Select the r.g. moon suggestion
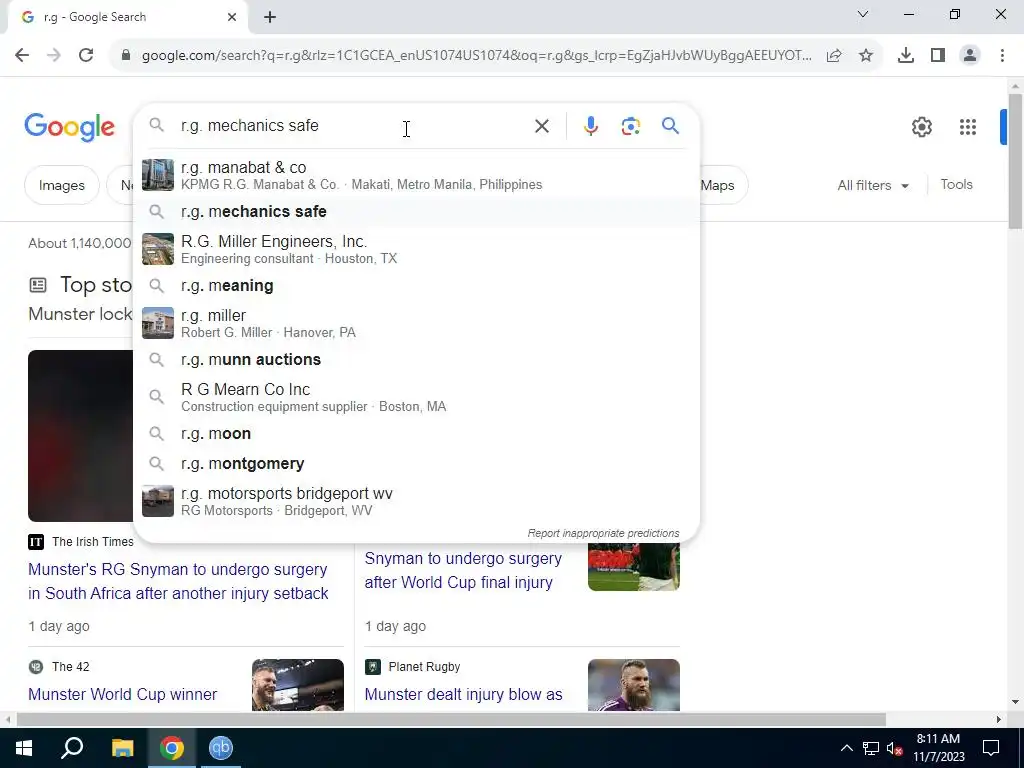The width and height of the screenshot is (1024, 768). 416,434
